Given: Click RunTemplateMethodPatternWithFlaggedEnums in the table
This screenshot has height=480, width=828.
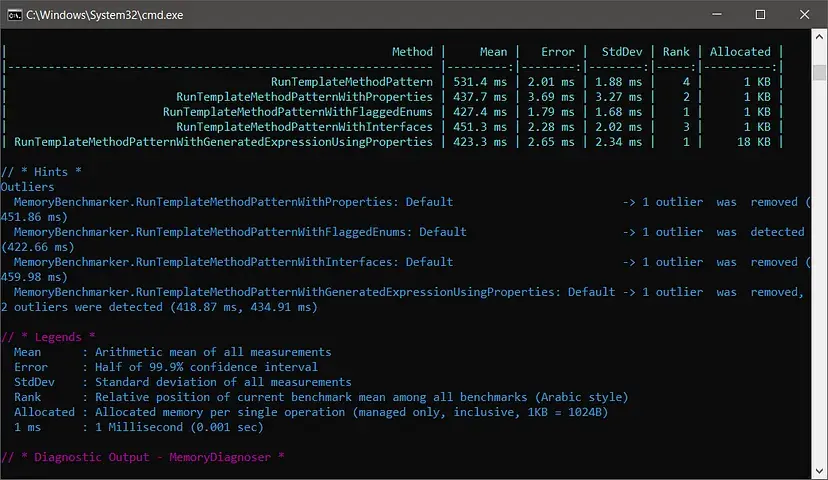Looking at the screenshot, I should 298,112.
